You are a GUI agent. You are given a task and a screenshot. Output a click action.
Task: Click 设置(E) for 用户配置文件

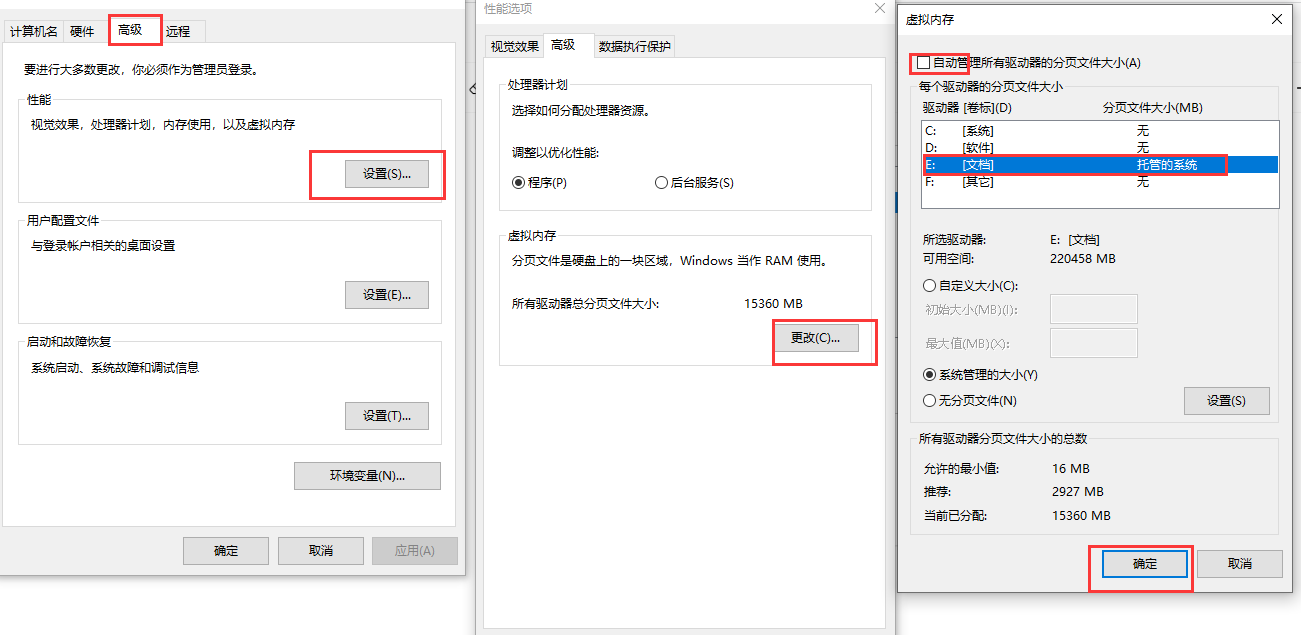pyautogui.click(x=387, y=295)
